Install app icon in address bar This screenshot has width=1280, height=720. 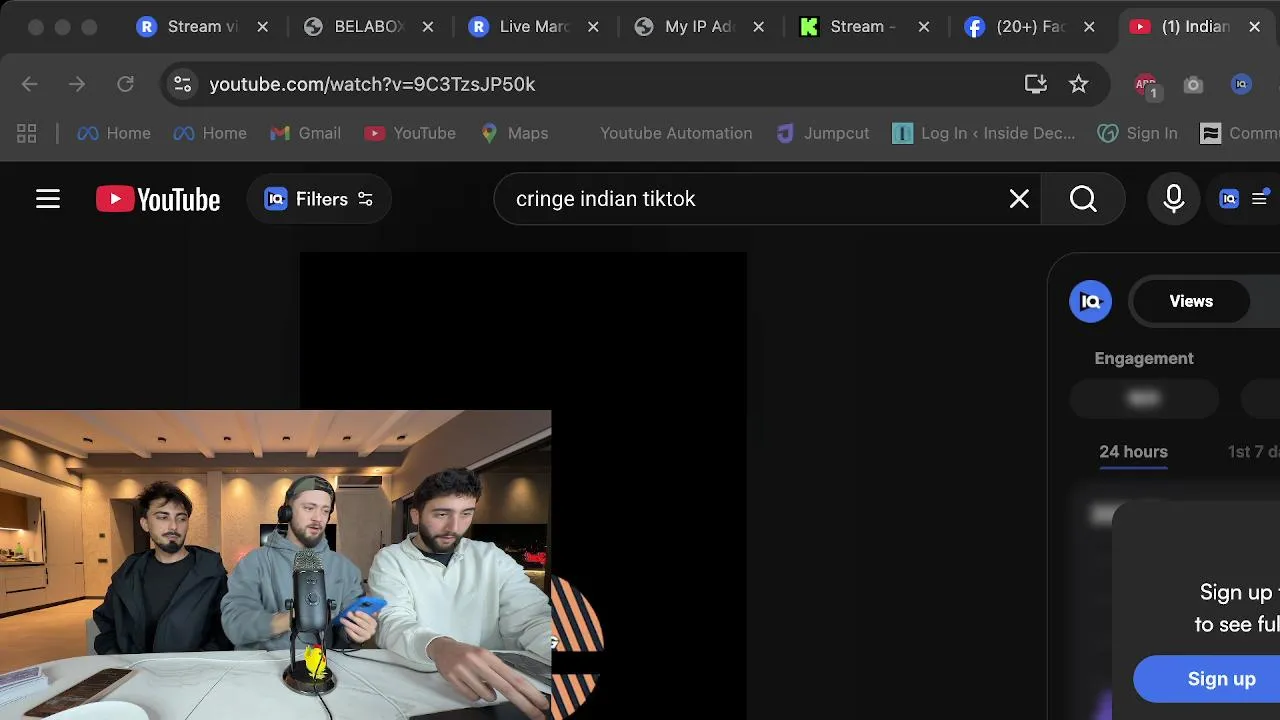(x=1036, y=84)
